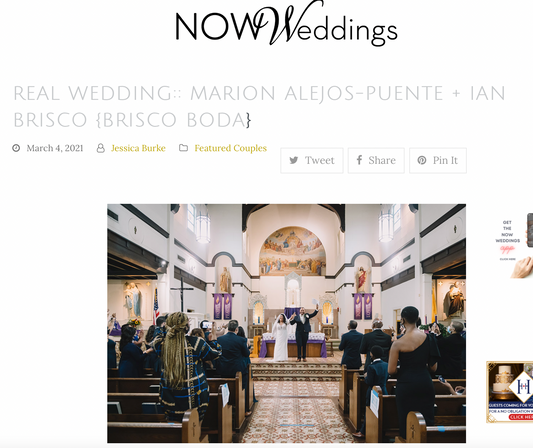This screenshot has width=533, height=448.
Task: Share the post via Tweet button
Action: point(312,160)
